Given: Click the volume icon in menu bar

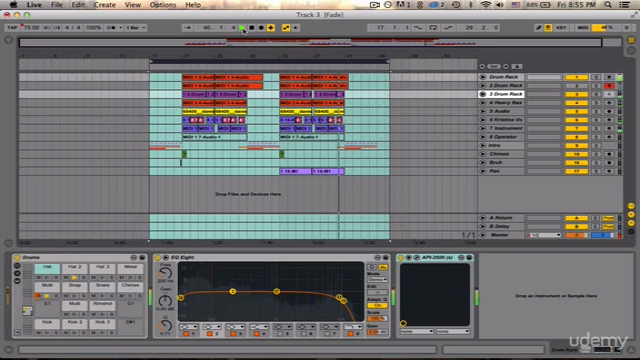Looking at the screenshot, I should 500,5.
